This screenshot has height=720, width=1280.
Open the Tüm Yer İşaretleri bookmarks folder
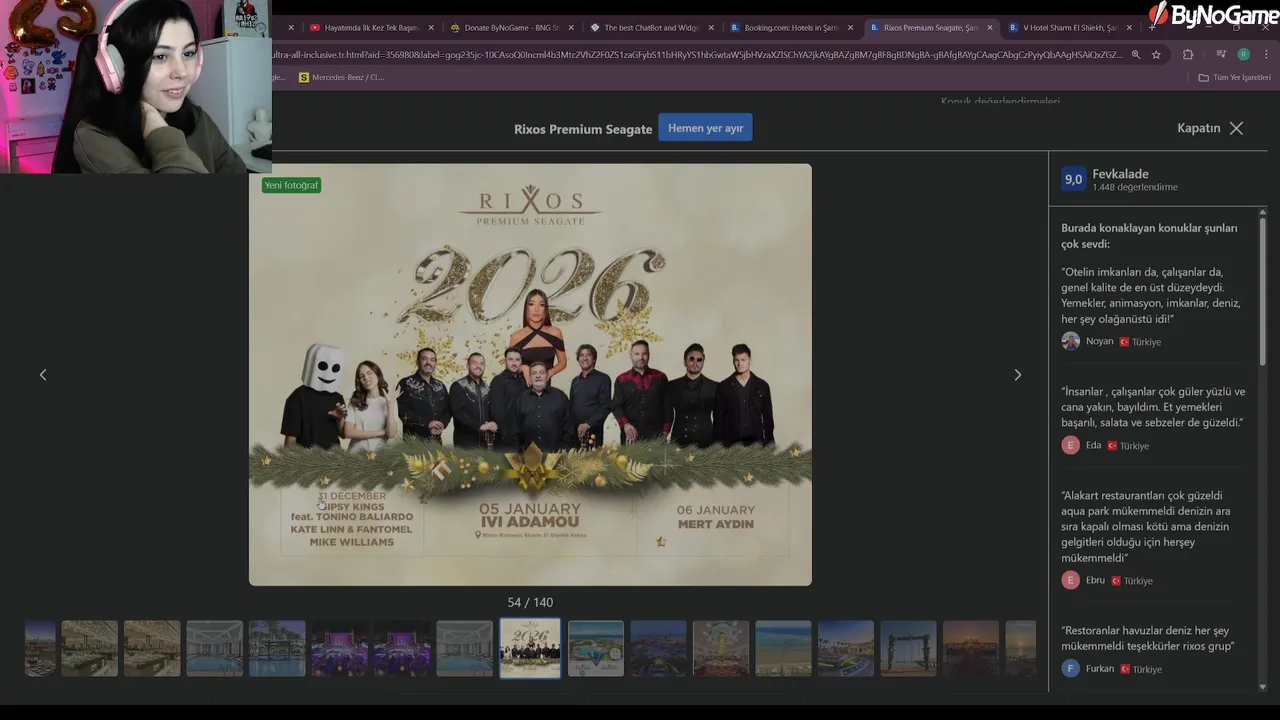[1234, 77]
